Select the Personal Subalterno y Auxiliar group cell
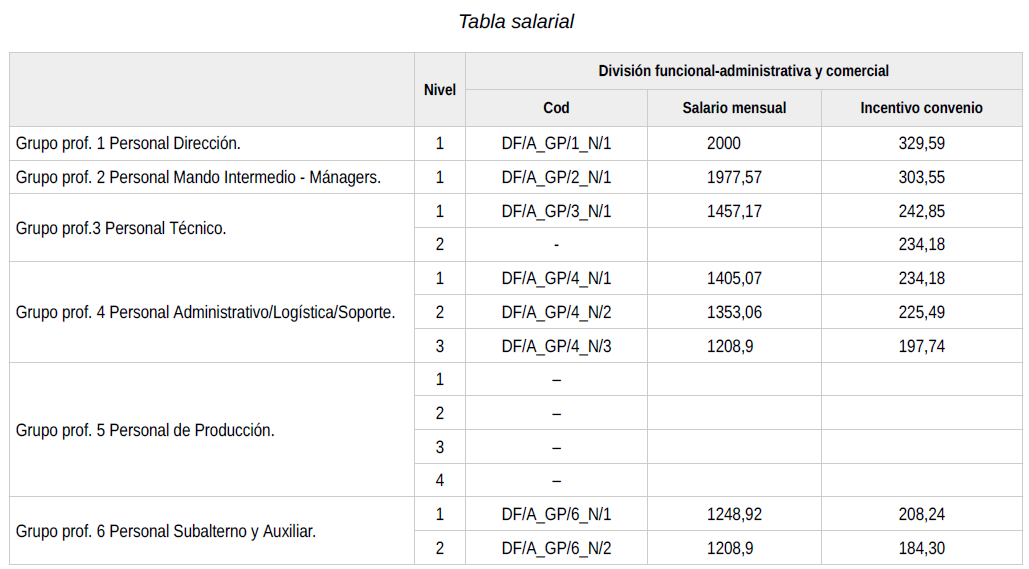Image resolution: width=1029 pixels, height=569 pixels. point(166,531)
